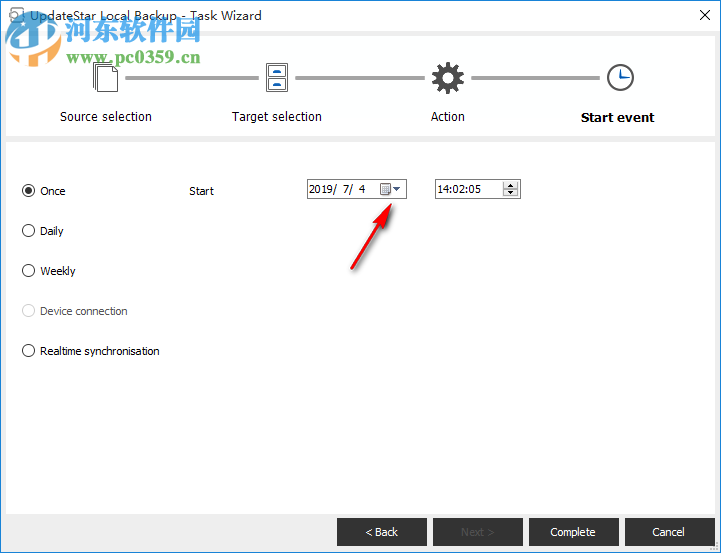Click the Cancel button

pos(669,532)
